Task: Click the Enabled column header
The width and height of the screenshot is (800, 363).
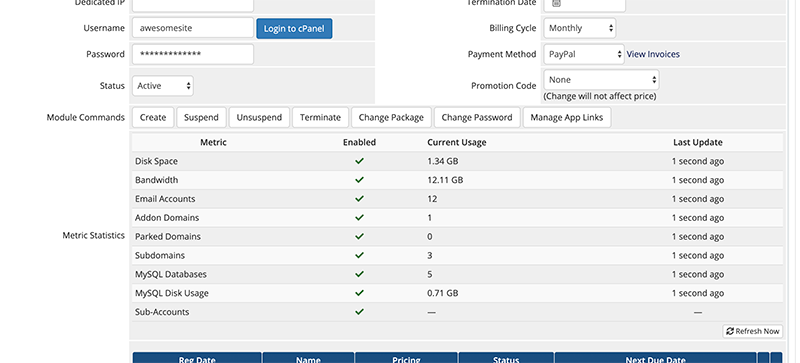Action: click(359, 142)
